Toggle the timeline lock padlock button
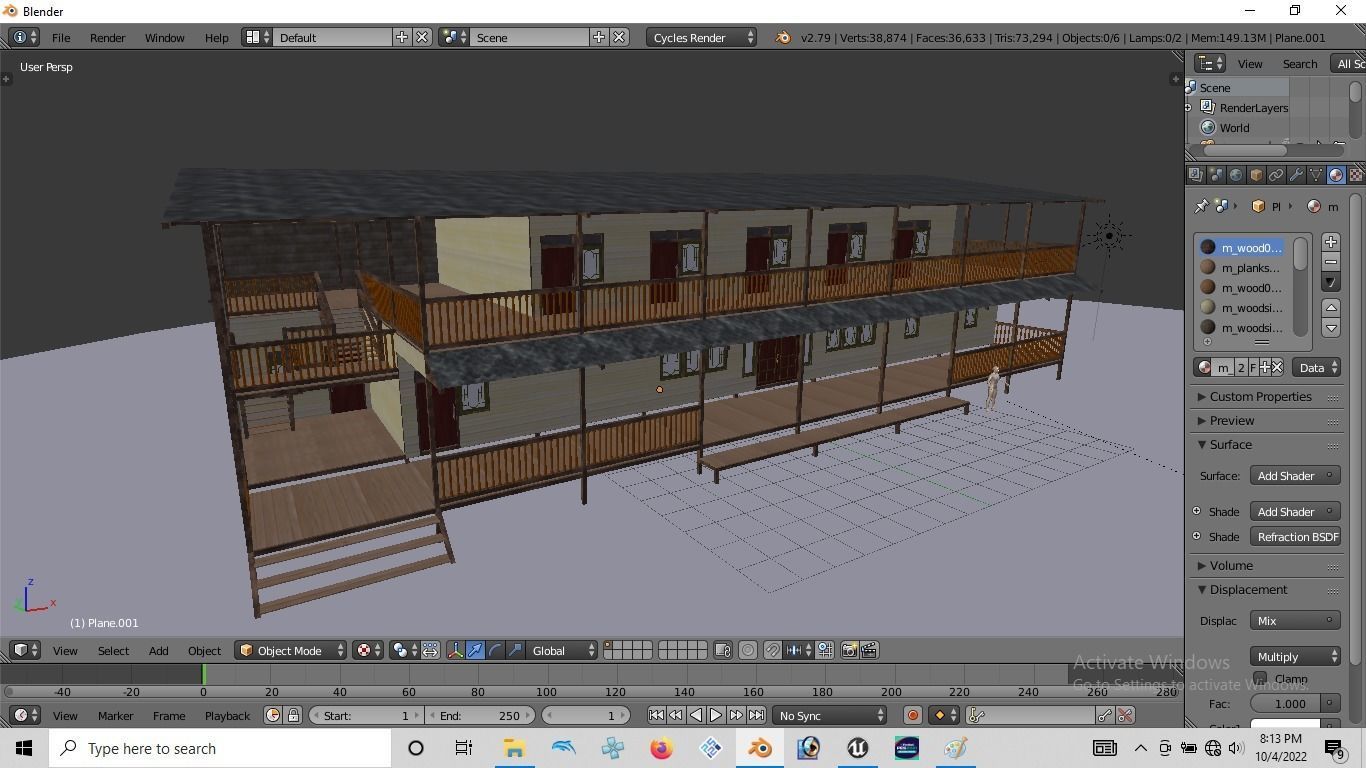 point(293,715)
